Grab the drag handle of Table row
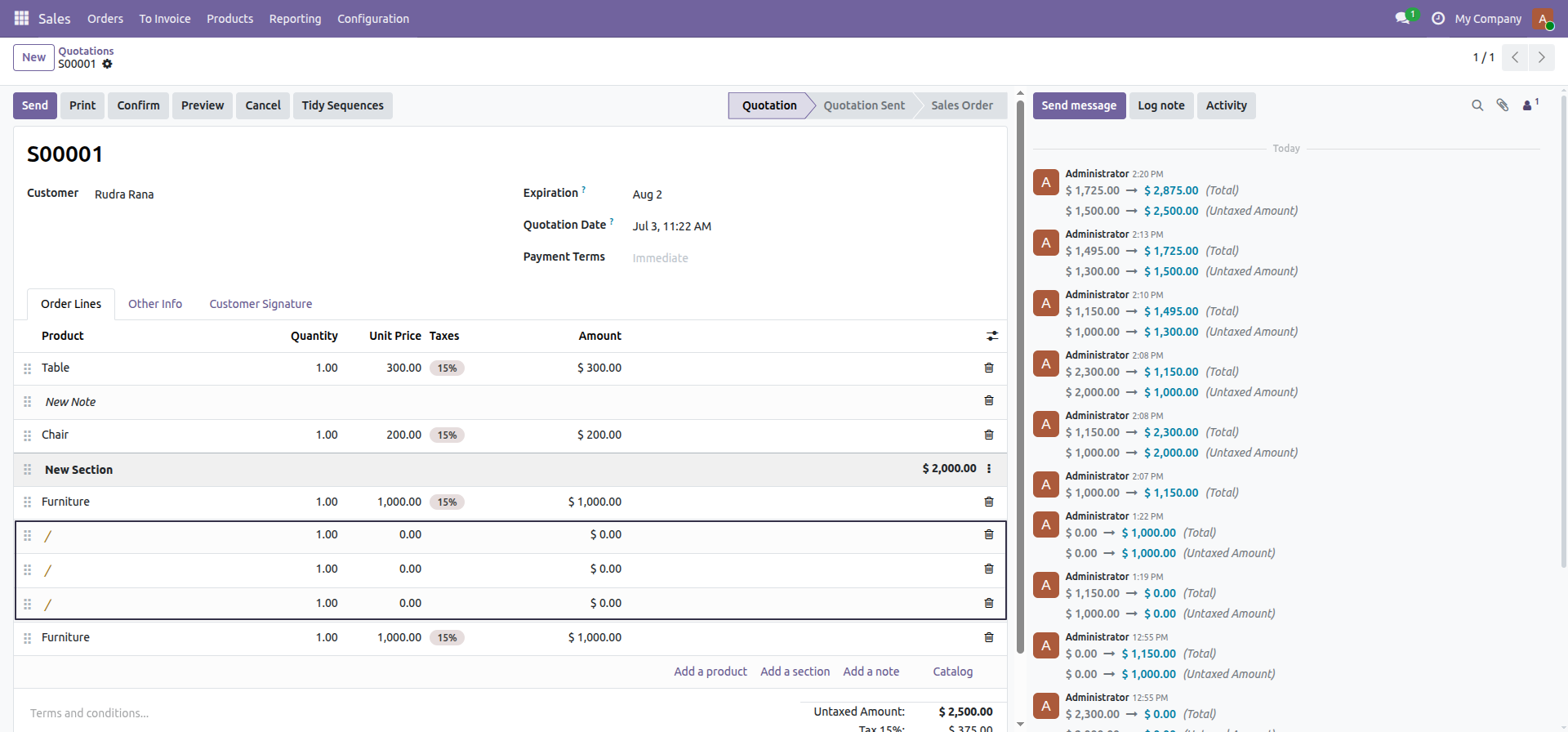This screenshot has height=732, width=1568. pyautogui.click(x=27, y=368)
